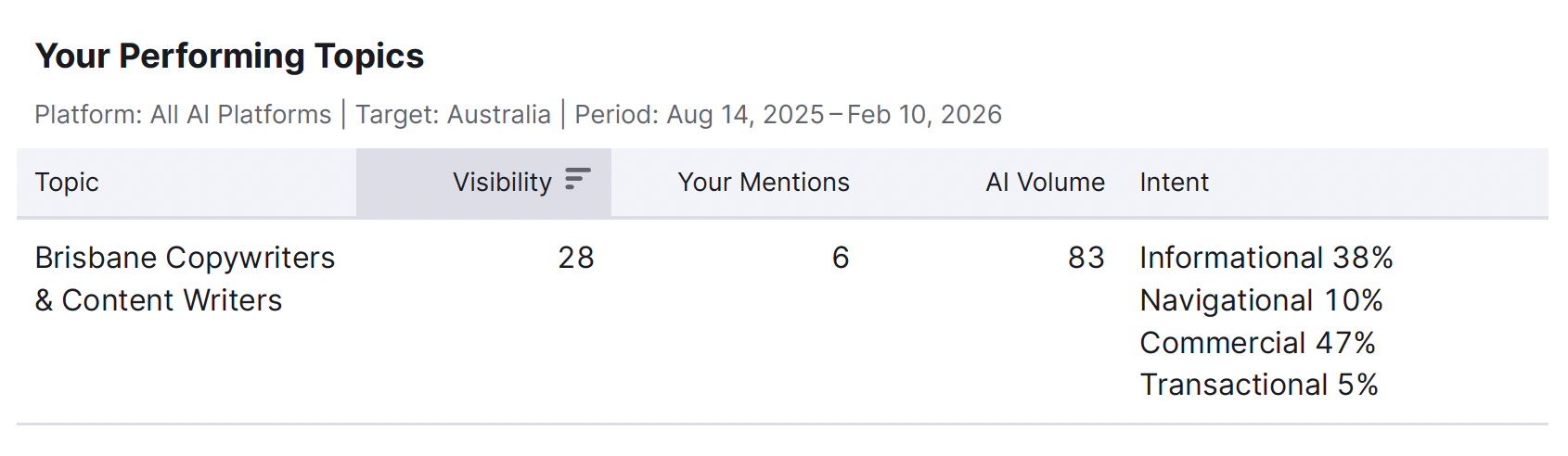The image size is (1568, 456).
Task: Click the Visibility value 28
Action: 575,258
